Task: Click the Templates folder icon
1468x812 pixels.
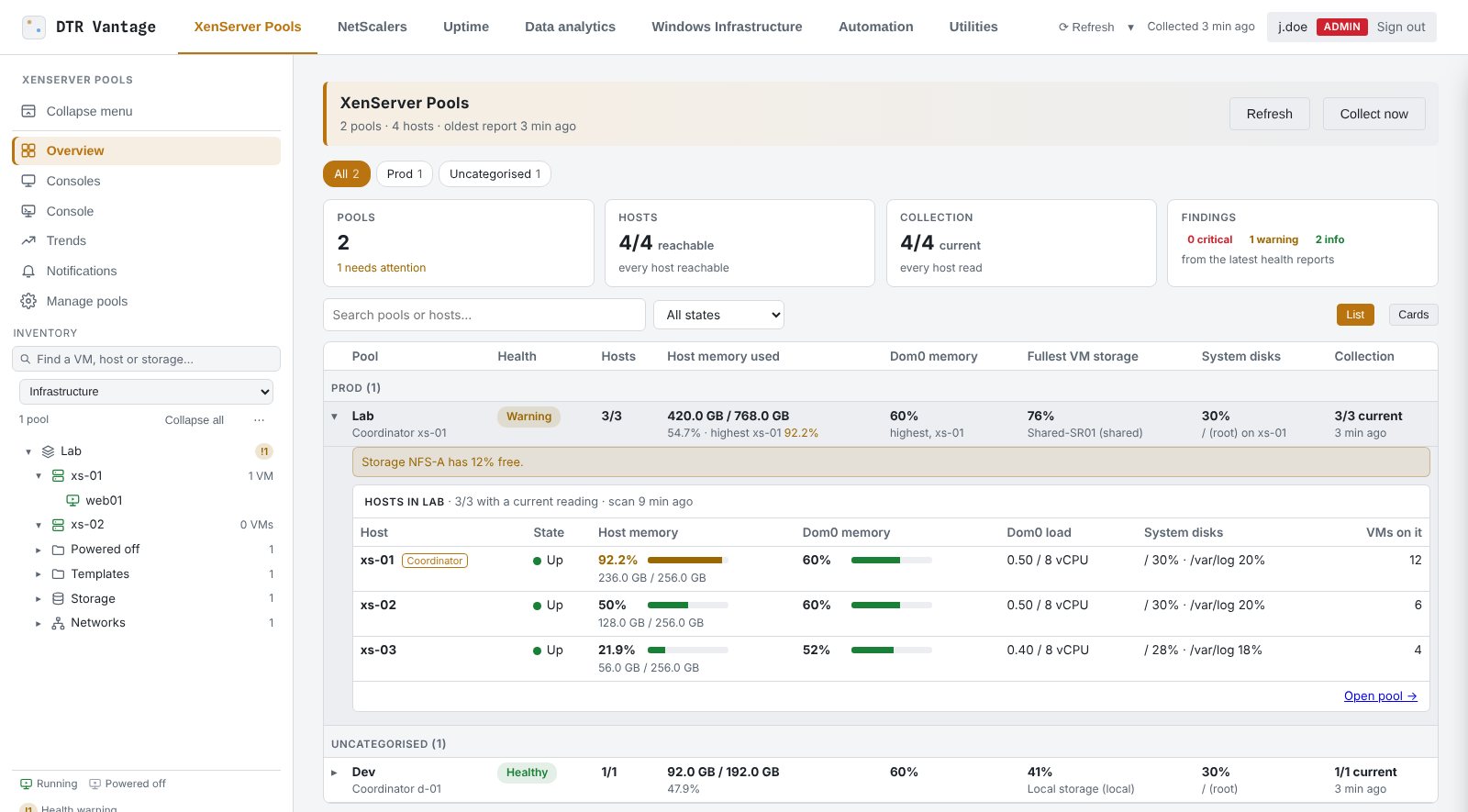Action: [x=58, y=574]
